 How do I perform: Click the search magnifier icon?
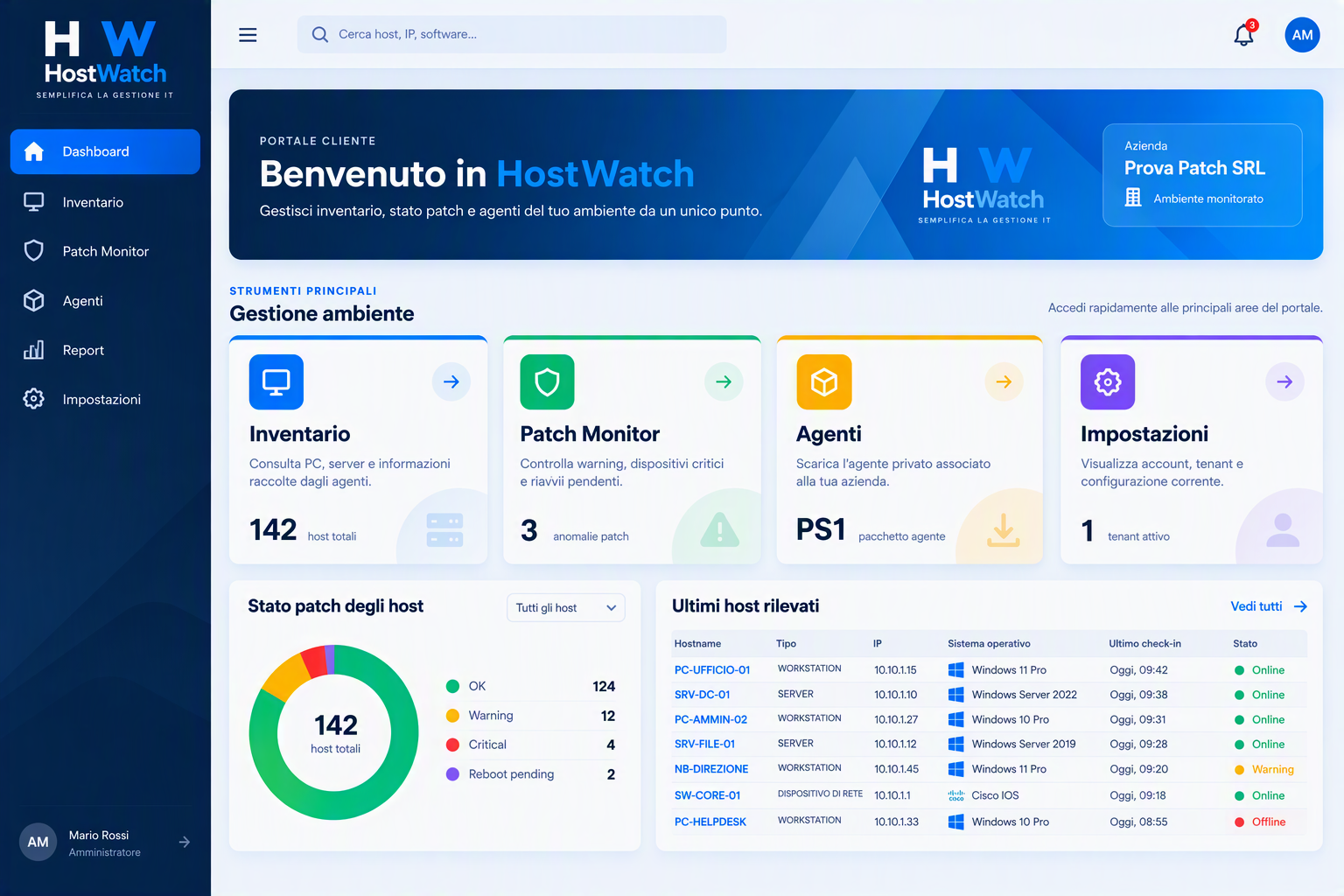(x=320, y=34)
